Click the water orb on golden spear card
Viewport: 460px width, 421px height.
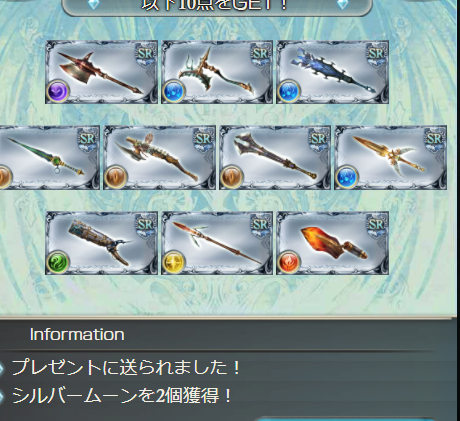pos(347,176)
